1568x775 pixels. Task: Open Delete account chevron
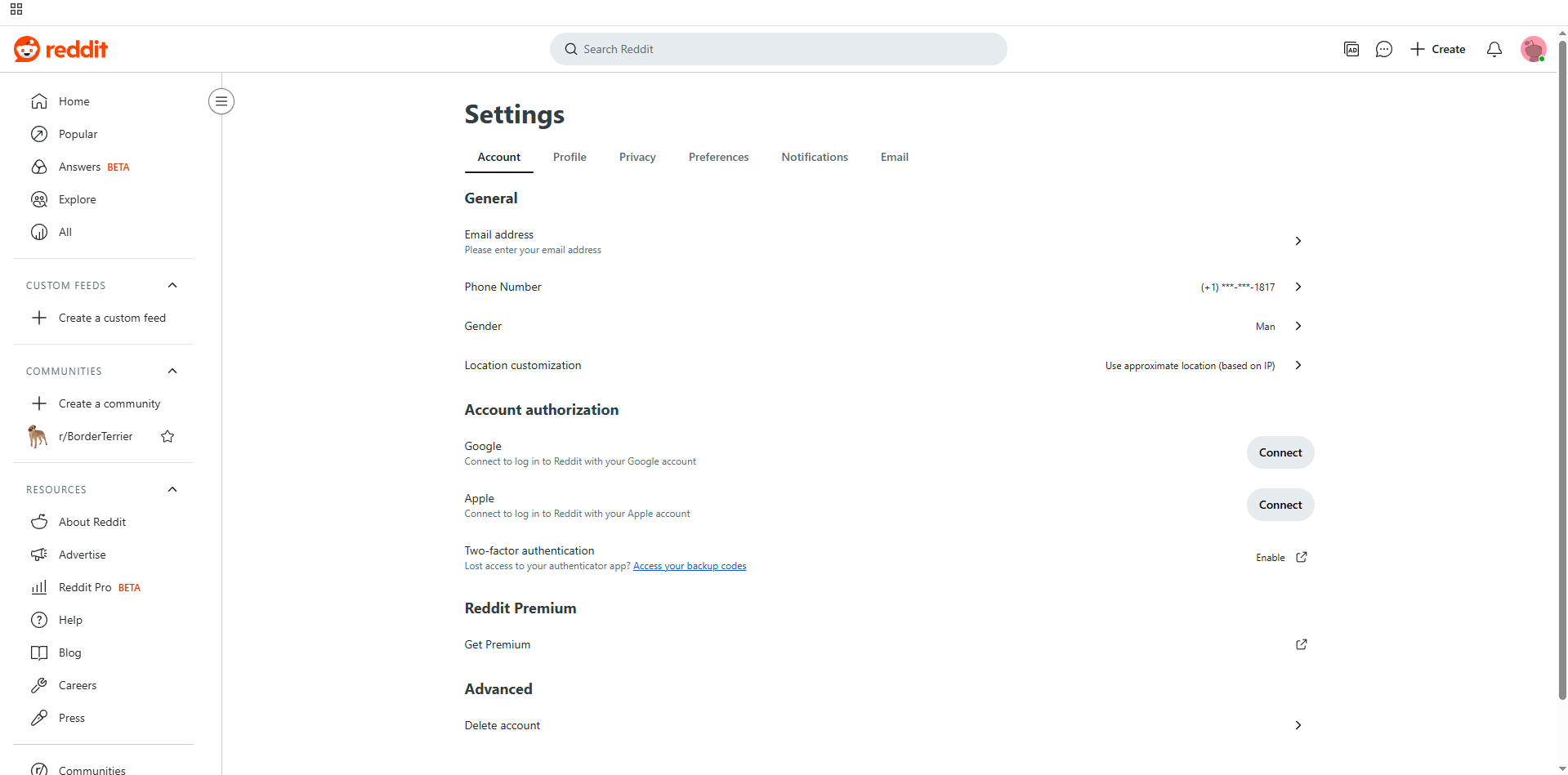pyautogui.click(x=1298, y=725)
